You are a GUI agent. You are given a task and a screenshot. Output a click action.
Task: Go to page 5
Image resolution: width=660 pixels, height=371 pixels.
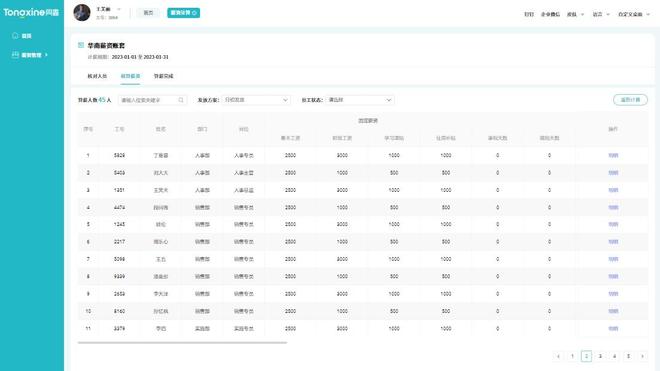click(628, 356)
